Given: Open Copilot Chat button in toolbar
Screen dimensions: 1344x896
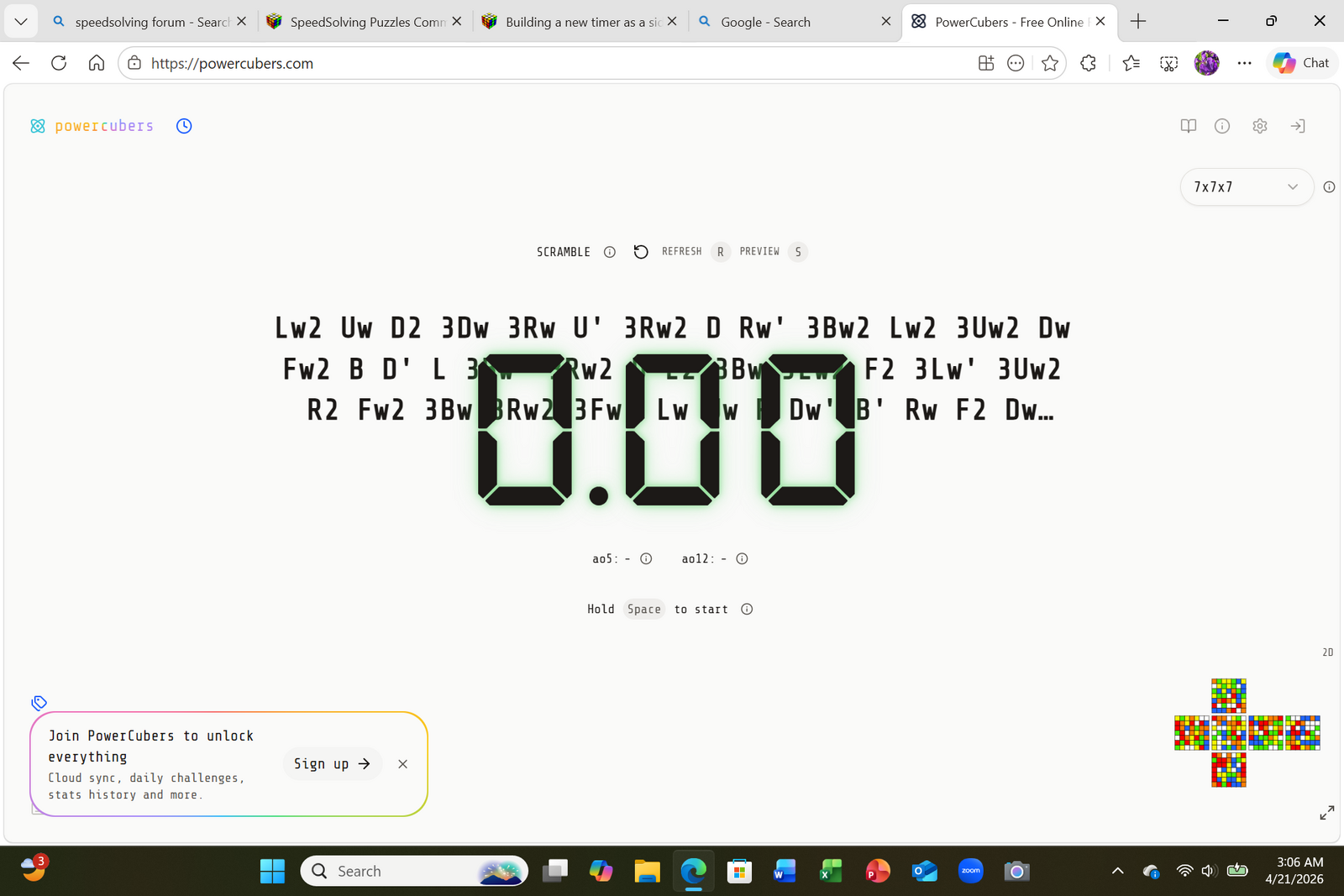Looking at the screenshot, I should click(1301, 63).
